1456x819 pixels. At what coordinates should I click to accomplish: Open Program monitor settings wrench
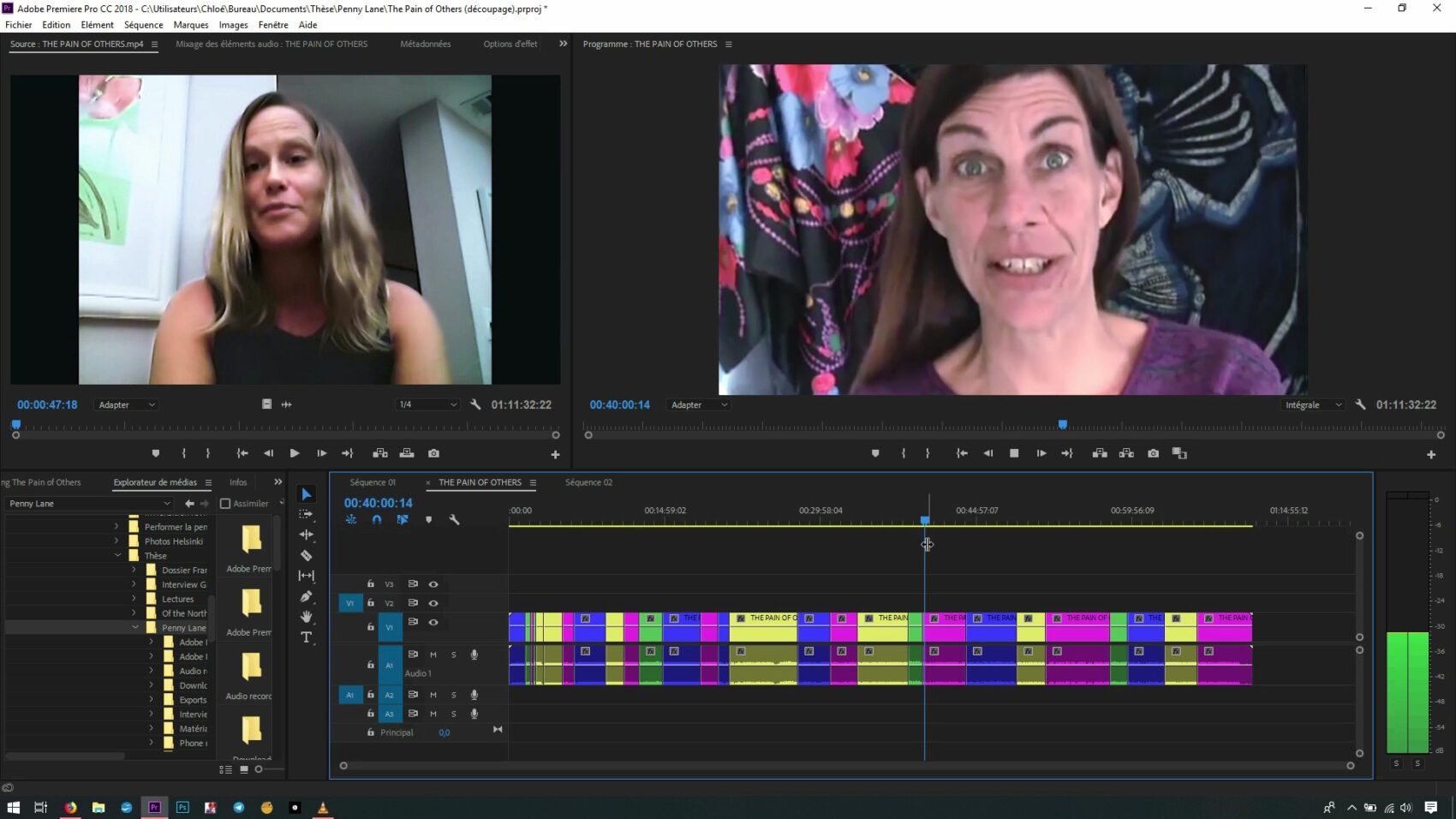[x=1360, y=404]
